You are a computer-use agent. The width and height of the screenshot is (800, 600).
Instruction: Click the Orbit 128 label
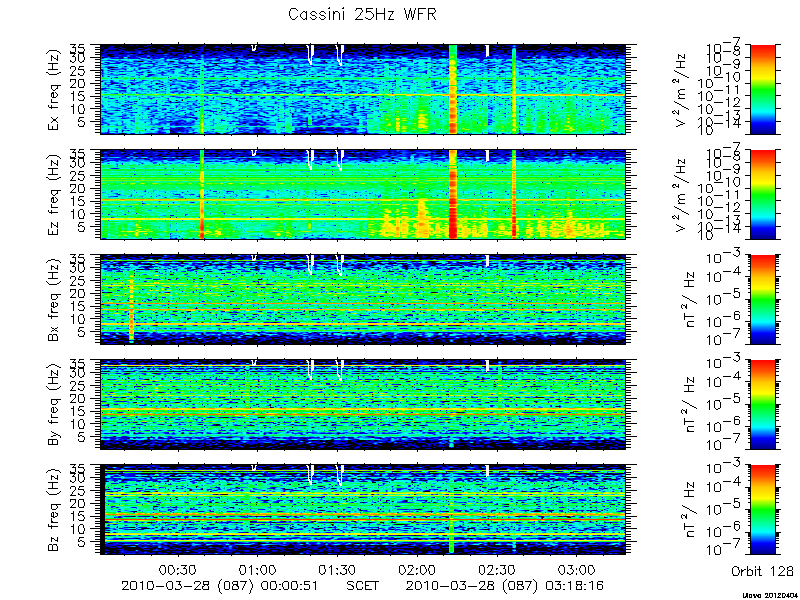coord(762,571)
